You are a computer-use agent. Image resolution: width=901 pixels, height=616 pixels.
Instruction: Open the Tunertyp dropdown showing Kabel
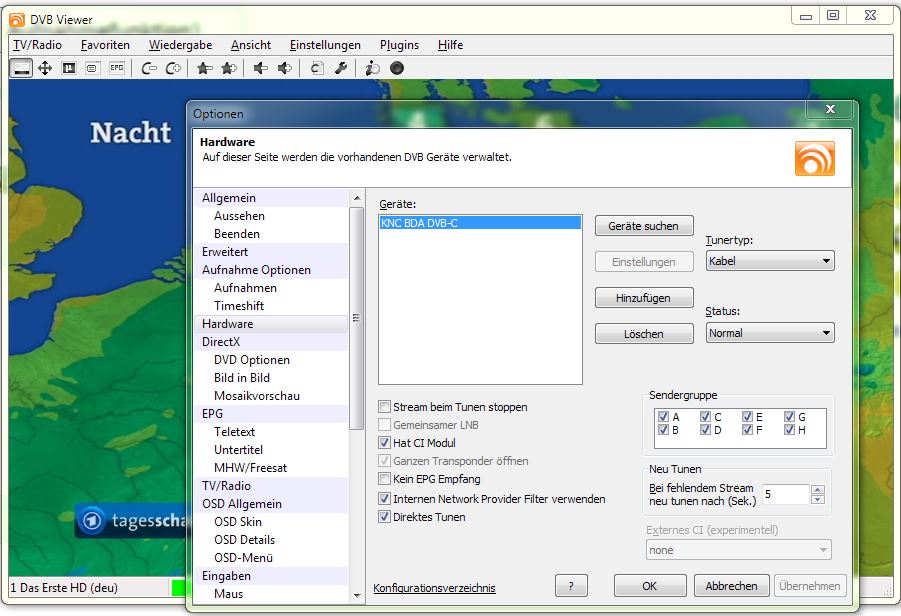click(770, 261)
